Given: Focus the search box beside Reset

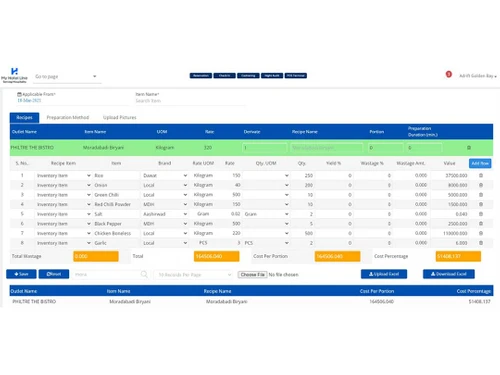Looking at the screenshot, I should coord(107,275).
